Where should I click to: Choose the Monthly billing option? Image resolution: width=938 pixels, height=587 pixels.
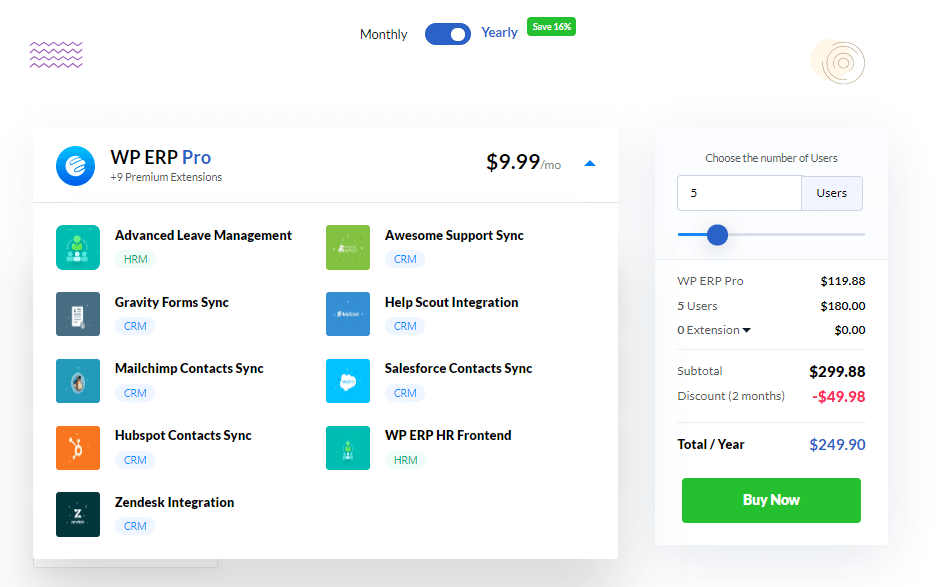point(383,35)
